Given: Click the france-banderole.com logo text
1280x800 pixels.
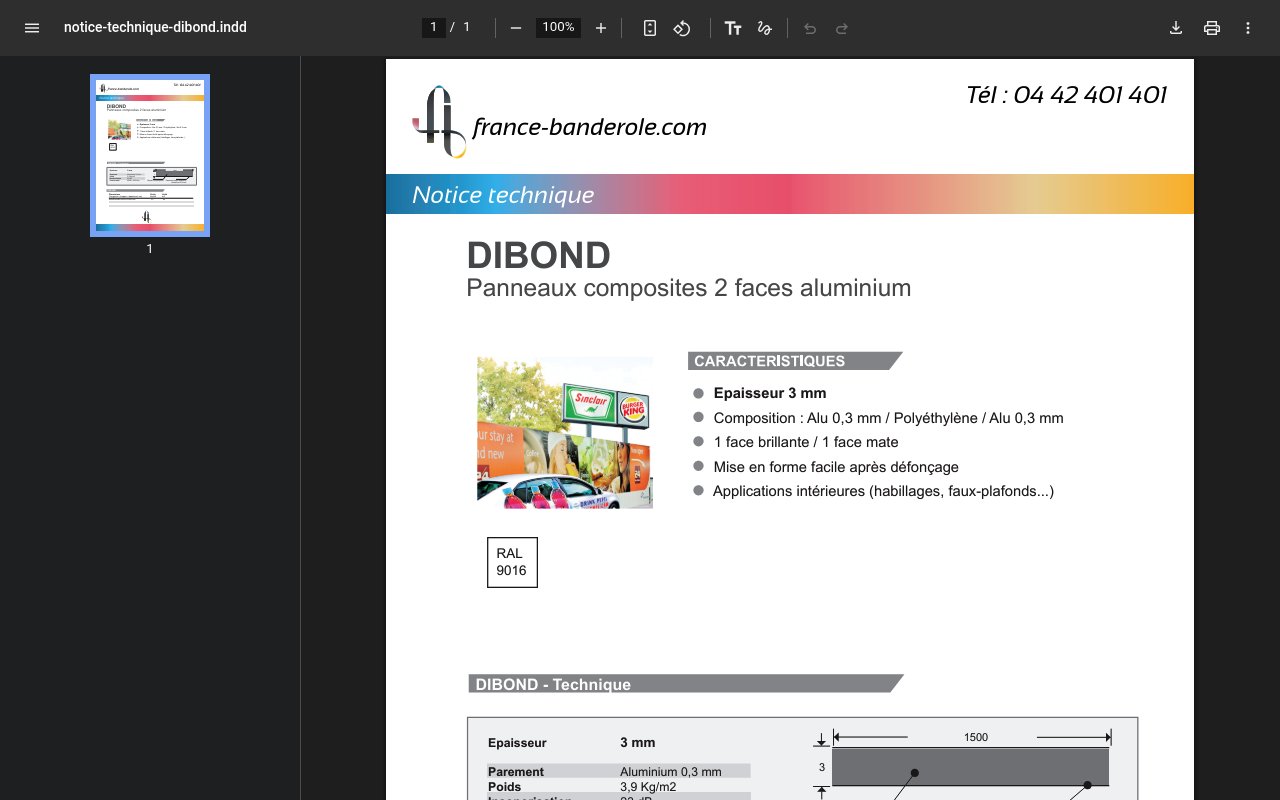Looking at the screenshot, I should [589, 127].
